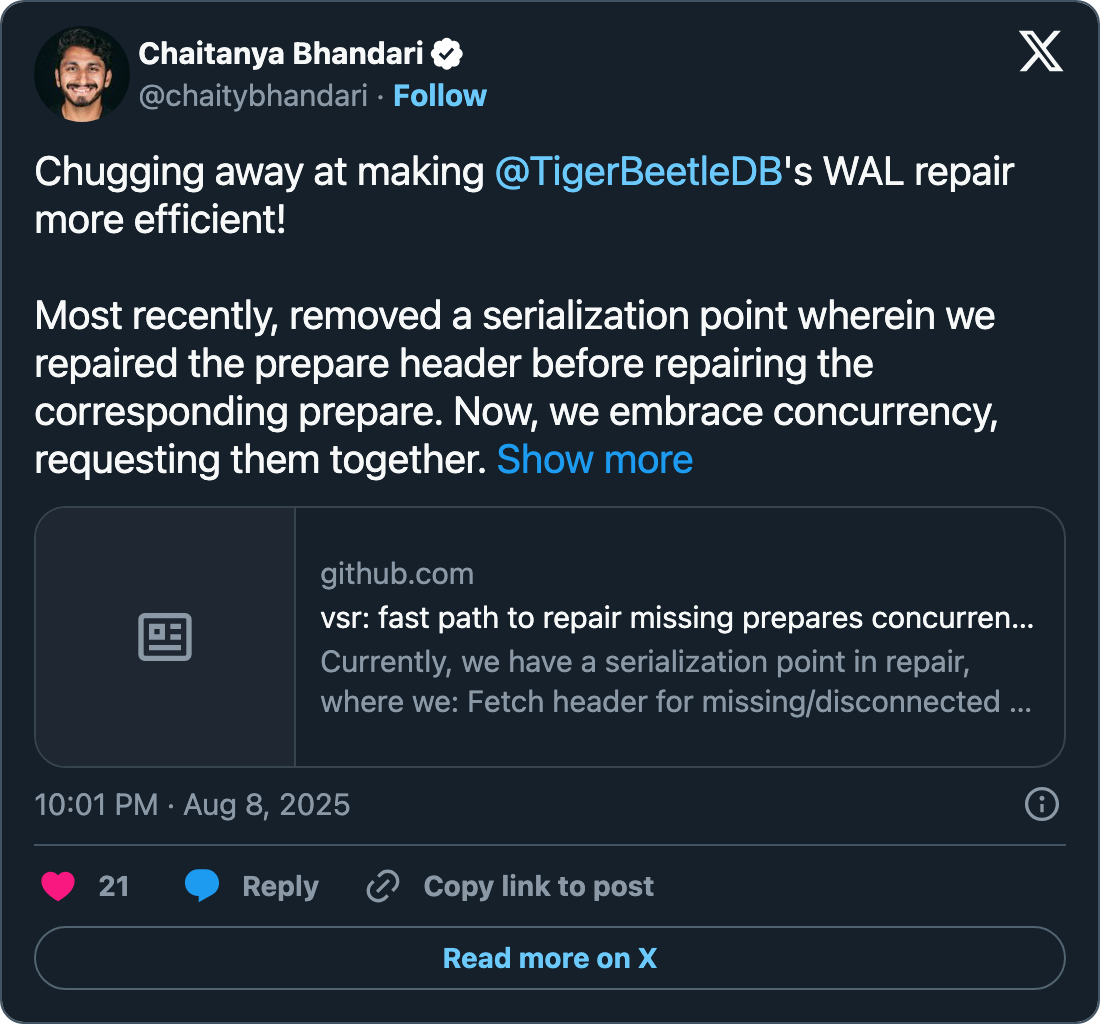This screenshot has width=1100, height=1024.
Task: Click the verified badge next to name
Action: pyautogui.click(x=447, y=54)
